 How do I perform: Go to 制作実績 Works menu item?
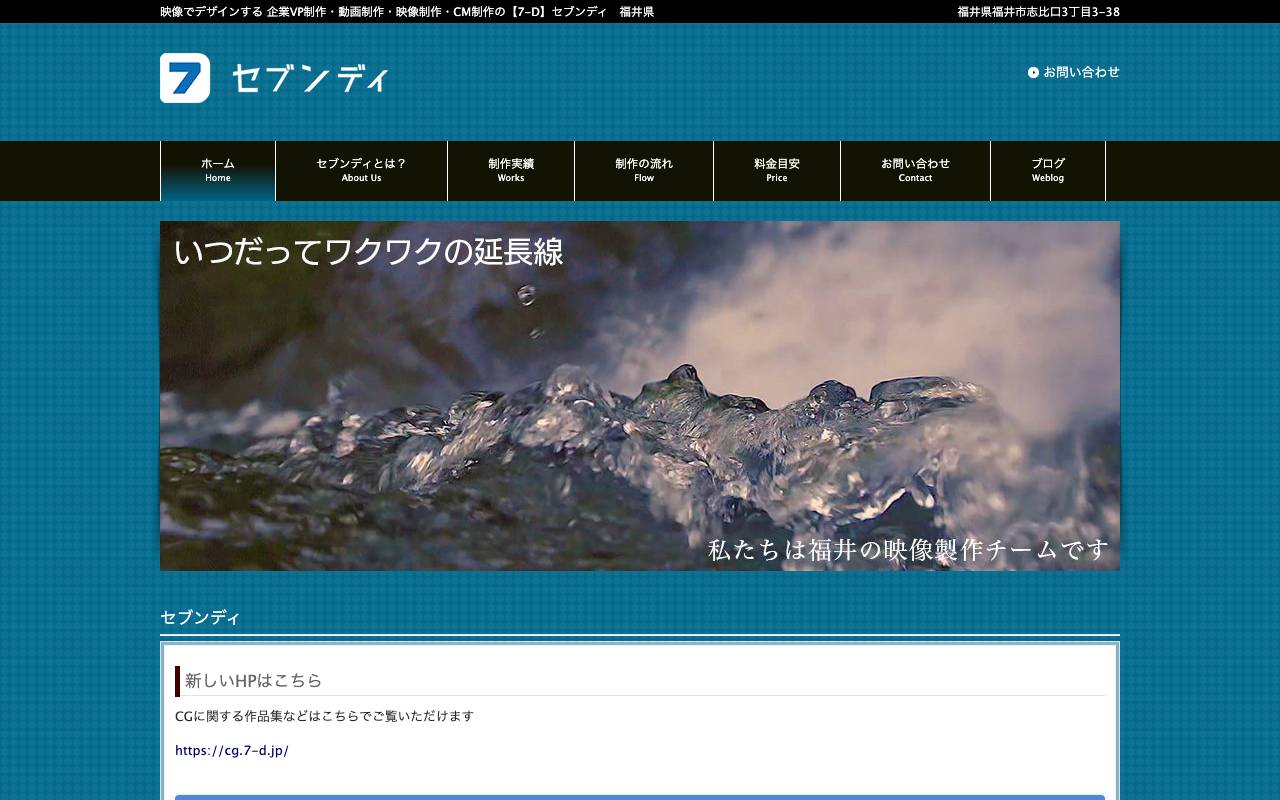[511, 171]
